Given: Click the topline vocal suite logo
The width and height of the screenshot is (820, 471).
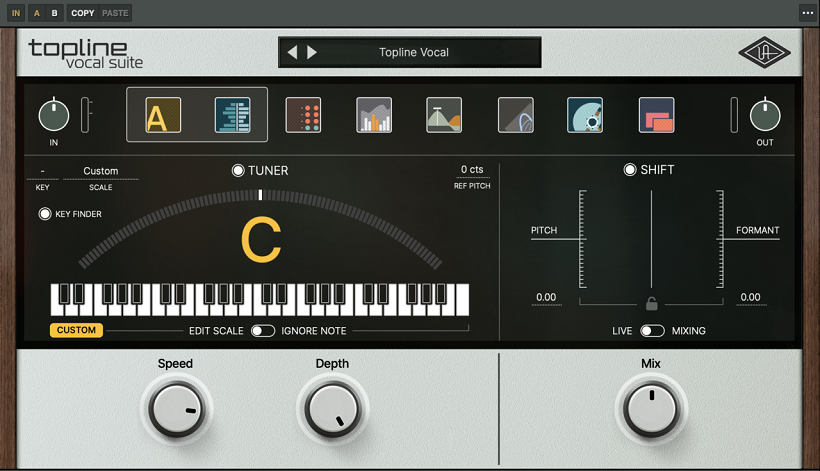Looking at the screenshot, I should pyautogui.click(x=86, y=53).
